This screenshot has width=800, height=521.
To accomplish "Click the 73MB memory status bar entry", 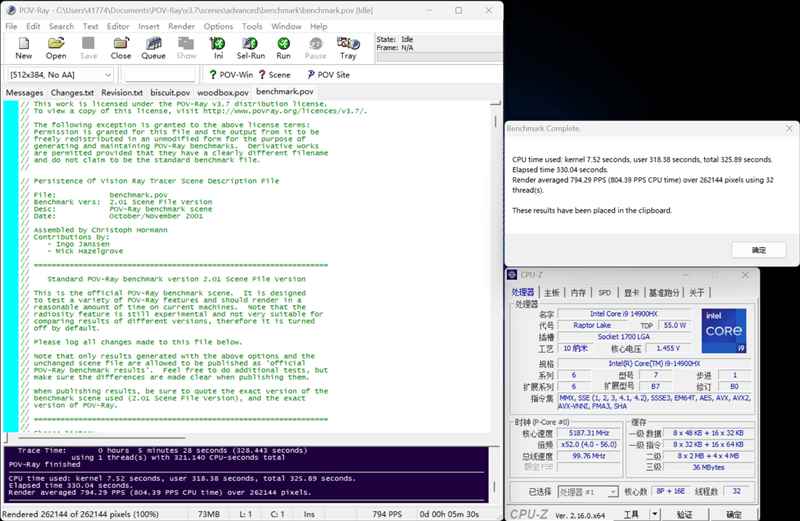I will click(208, 514).
